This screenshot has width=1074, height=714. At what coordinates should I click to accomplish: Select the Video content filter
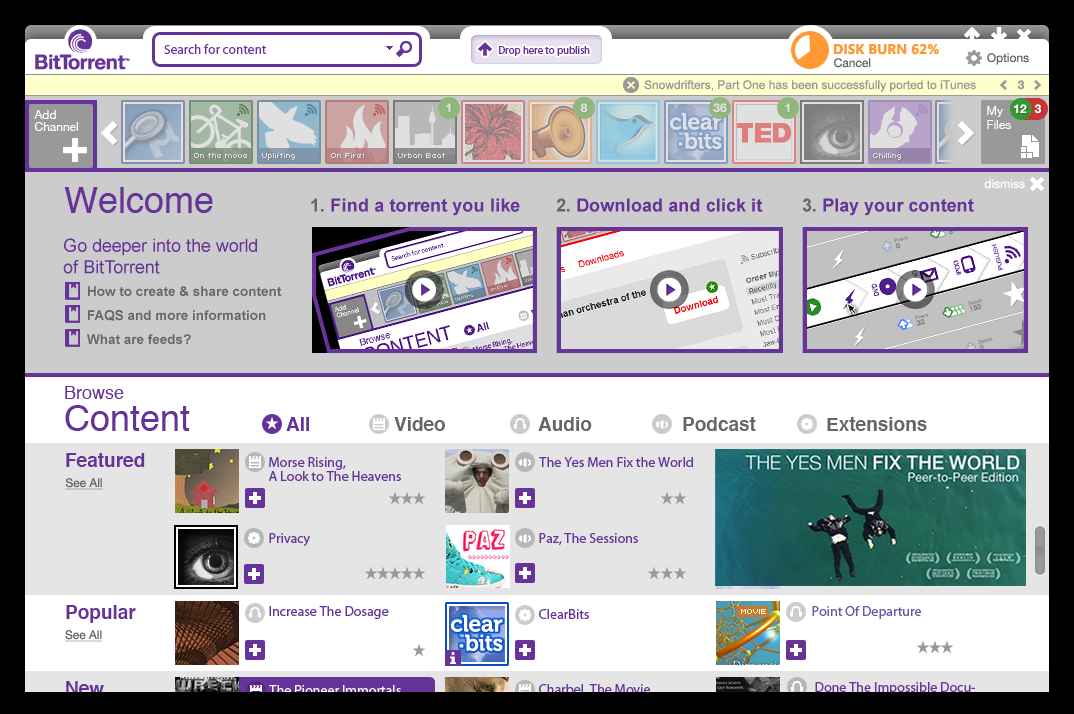(407, 424)
